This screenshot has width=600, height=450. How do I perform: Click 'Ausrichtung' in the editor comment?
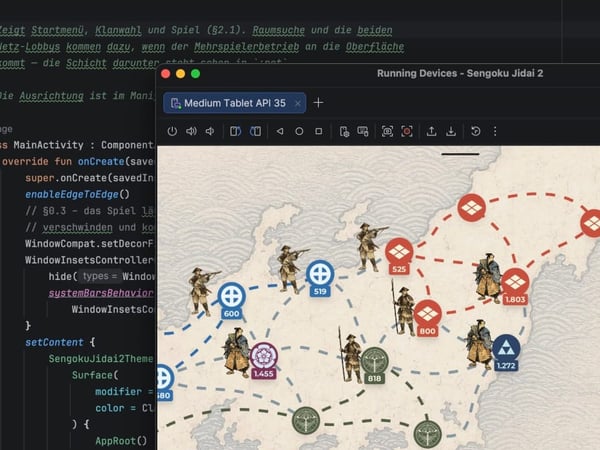click(x=51, y=96)
